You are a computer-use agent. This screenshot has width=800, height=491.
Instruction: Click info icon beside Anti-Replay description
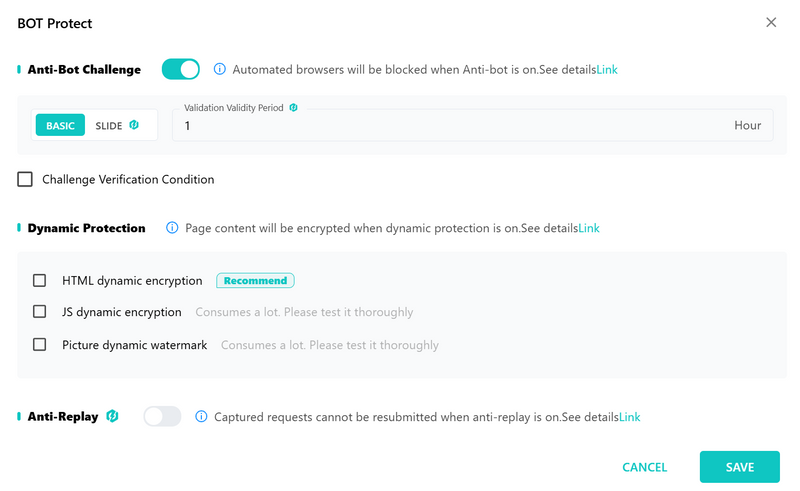201,416
